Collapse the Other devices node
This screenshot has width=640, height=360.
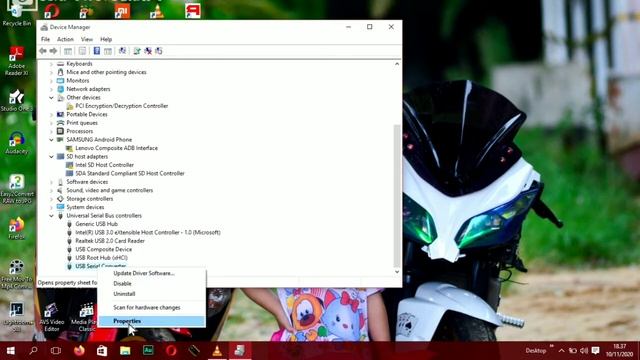click(x=51, y=98)
